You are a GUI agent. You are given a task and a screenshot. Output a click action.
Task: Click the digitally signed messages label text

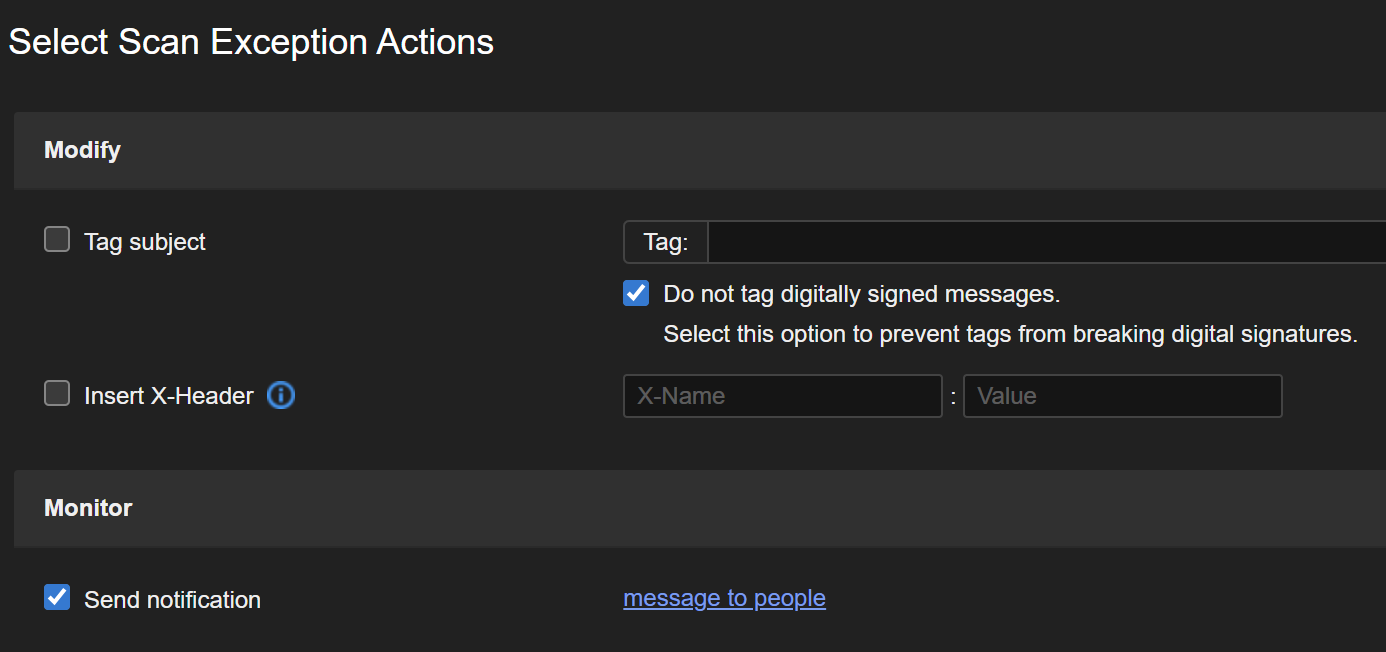coord(861,294)
